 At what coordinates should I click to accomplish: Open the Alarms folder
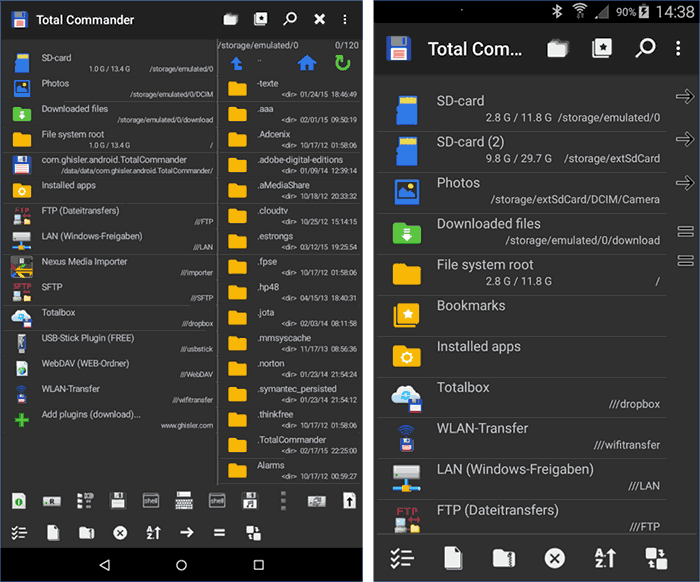click(290, 470)
